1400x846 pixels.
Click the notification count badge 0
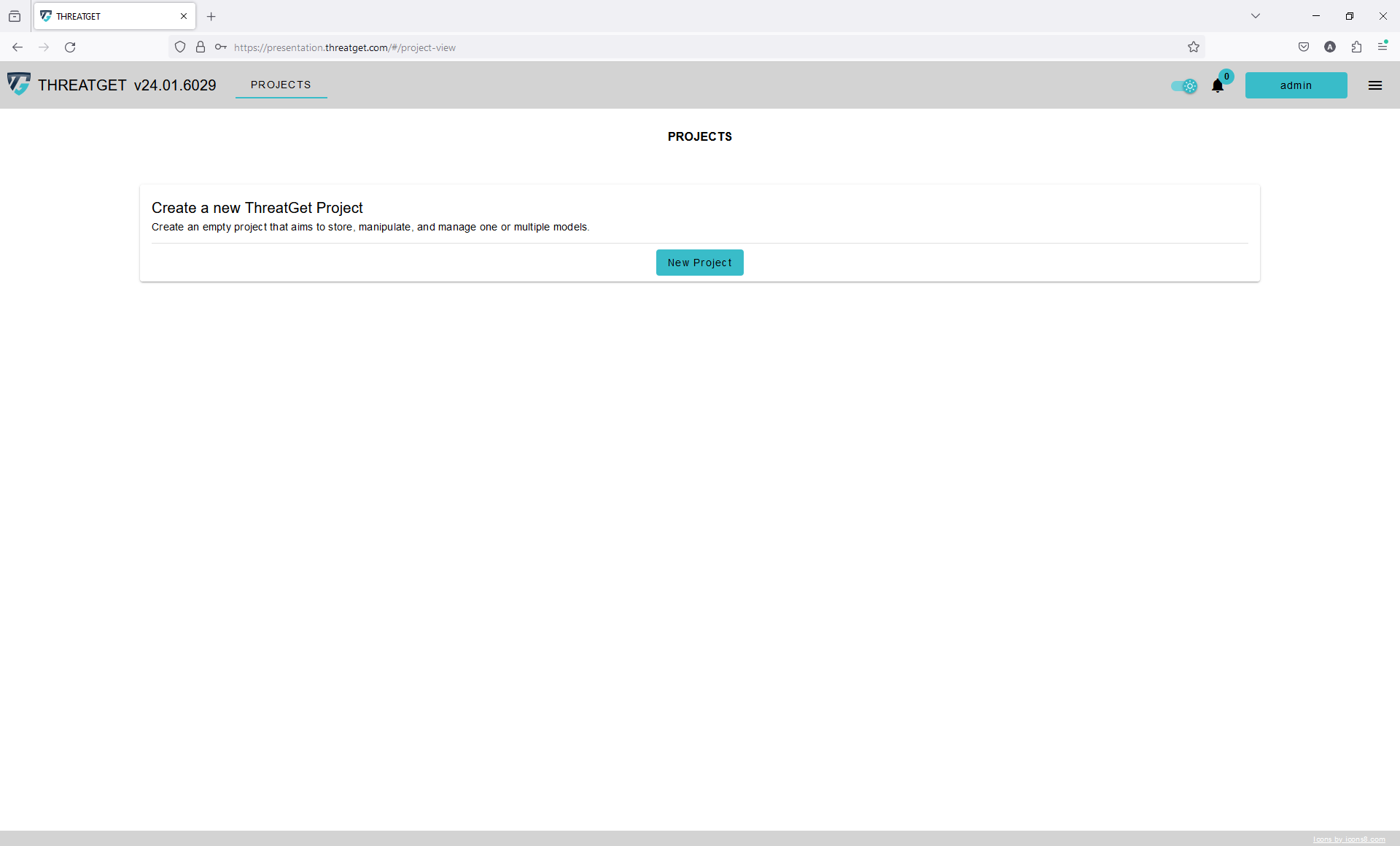point(1226,77)
